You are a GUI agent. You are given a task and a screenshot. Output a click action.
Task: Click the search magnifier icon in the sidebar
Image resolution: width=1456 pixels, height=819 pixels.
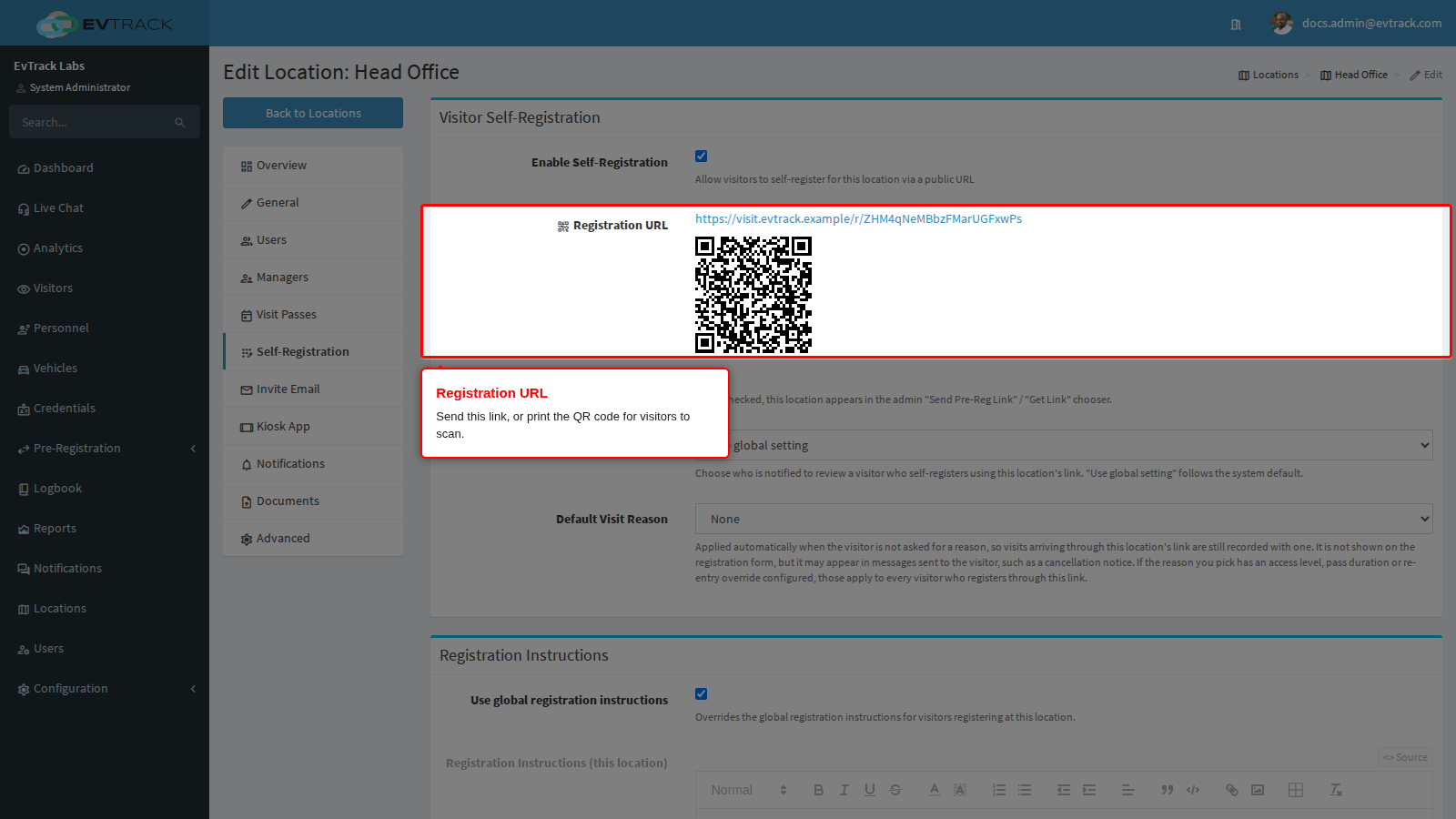pos(180,122)
